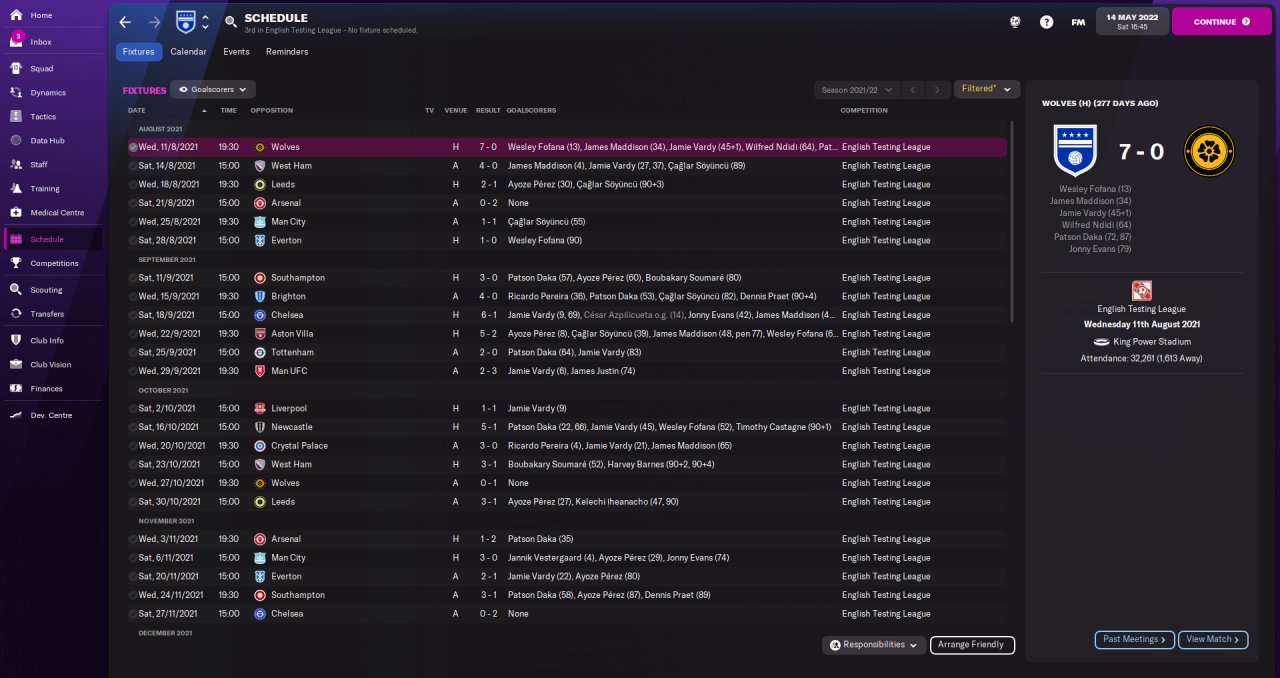Click Tottenham in opposition column
The image size is (1280, 678).
(292, 353)
